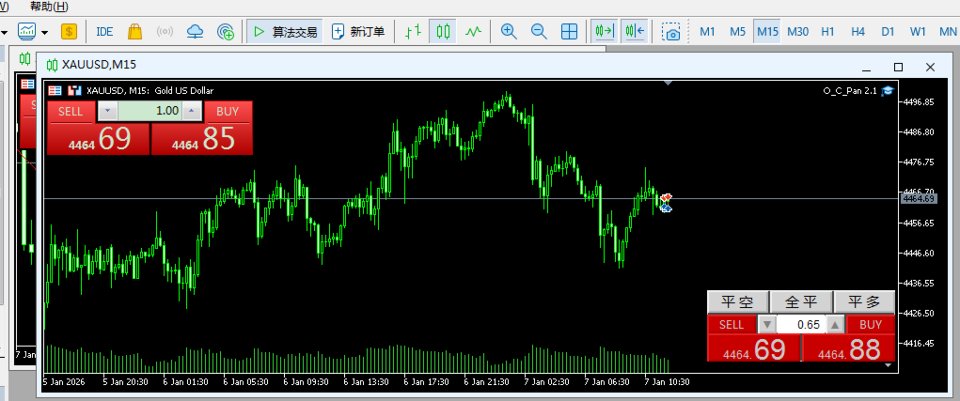Image resolution: width=960 pixels, height=401 pixels.
Task: Select the W1 timeframe
Action: [917, 31]
